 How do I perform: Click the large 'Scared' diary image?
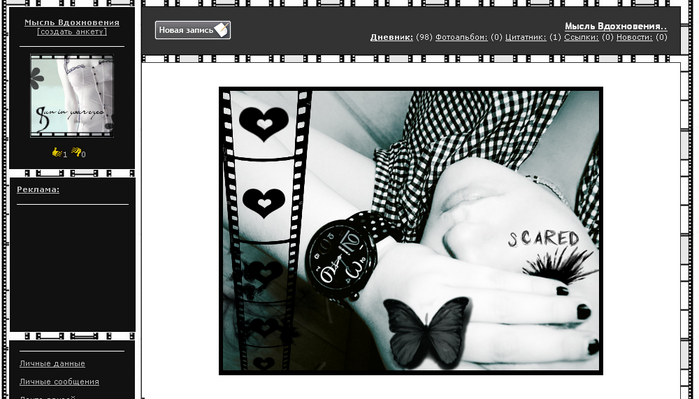411,230
